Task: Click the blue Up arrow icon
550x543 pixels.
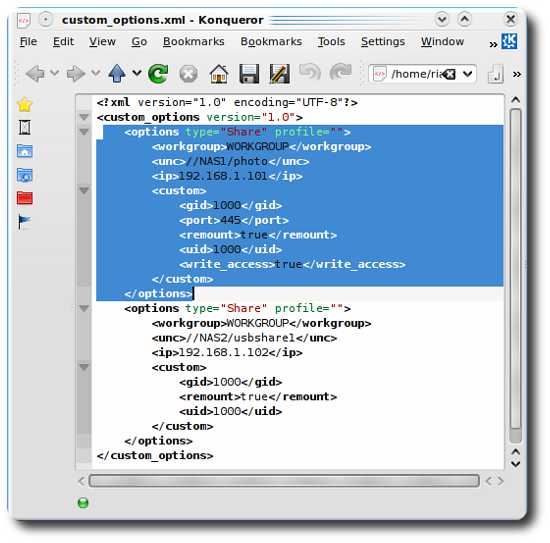Action: (x=117, y=74)
